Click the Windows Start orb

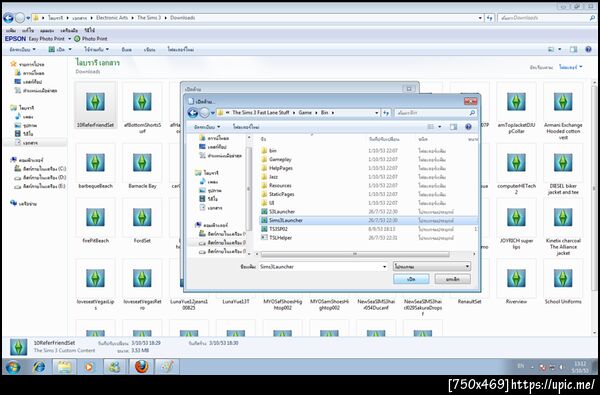coord(13,367)
